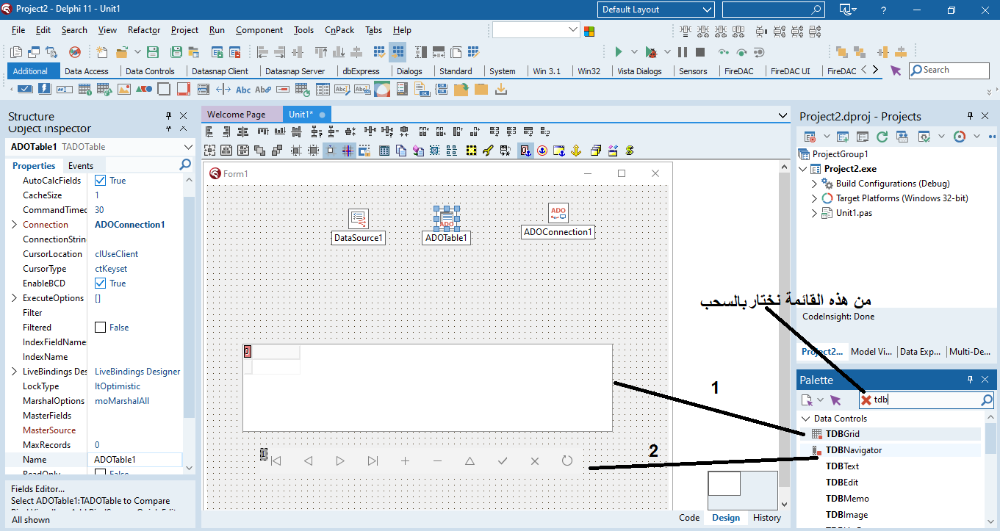Open the editor tabs list dropdown arrow

click(x=783, y=115)
